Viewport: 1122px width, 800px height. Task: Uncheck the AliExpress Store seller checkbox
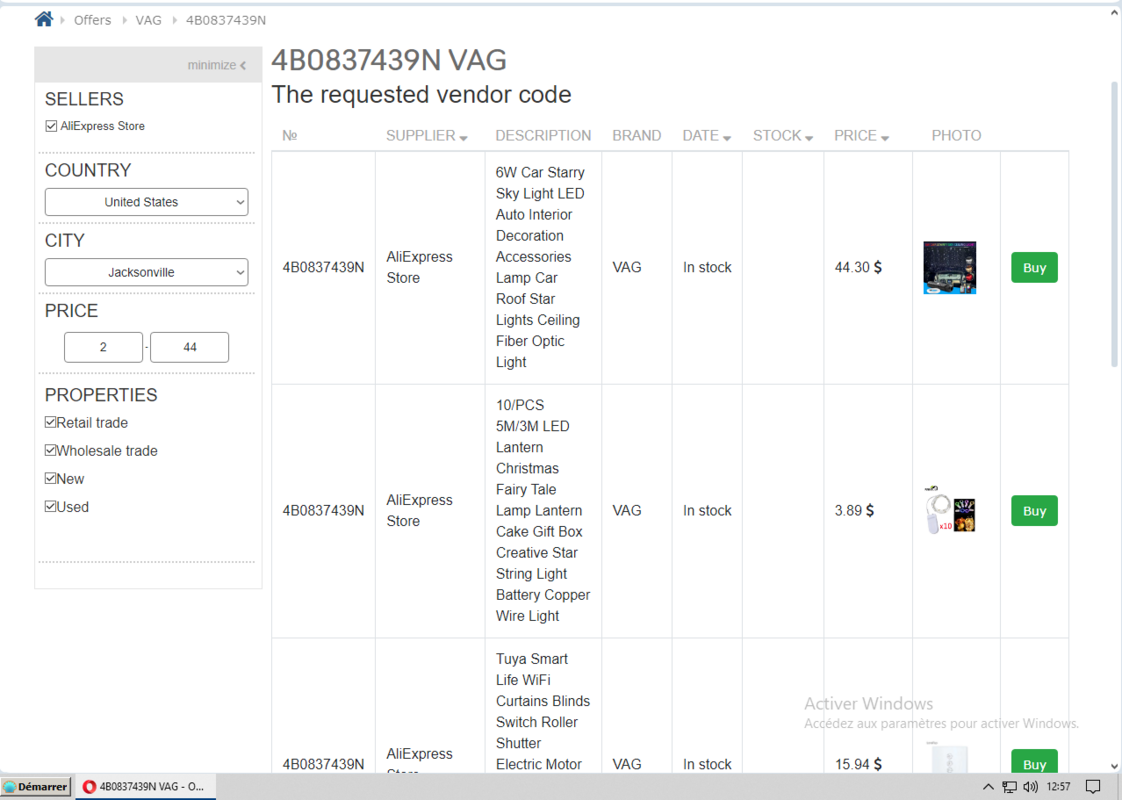(x=51, y=126)
